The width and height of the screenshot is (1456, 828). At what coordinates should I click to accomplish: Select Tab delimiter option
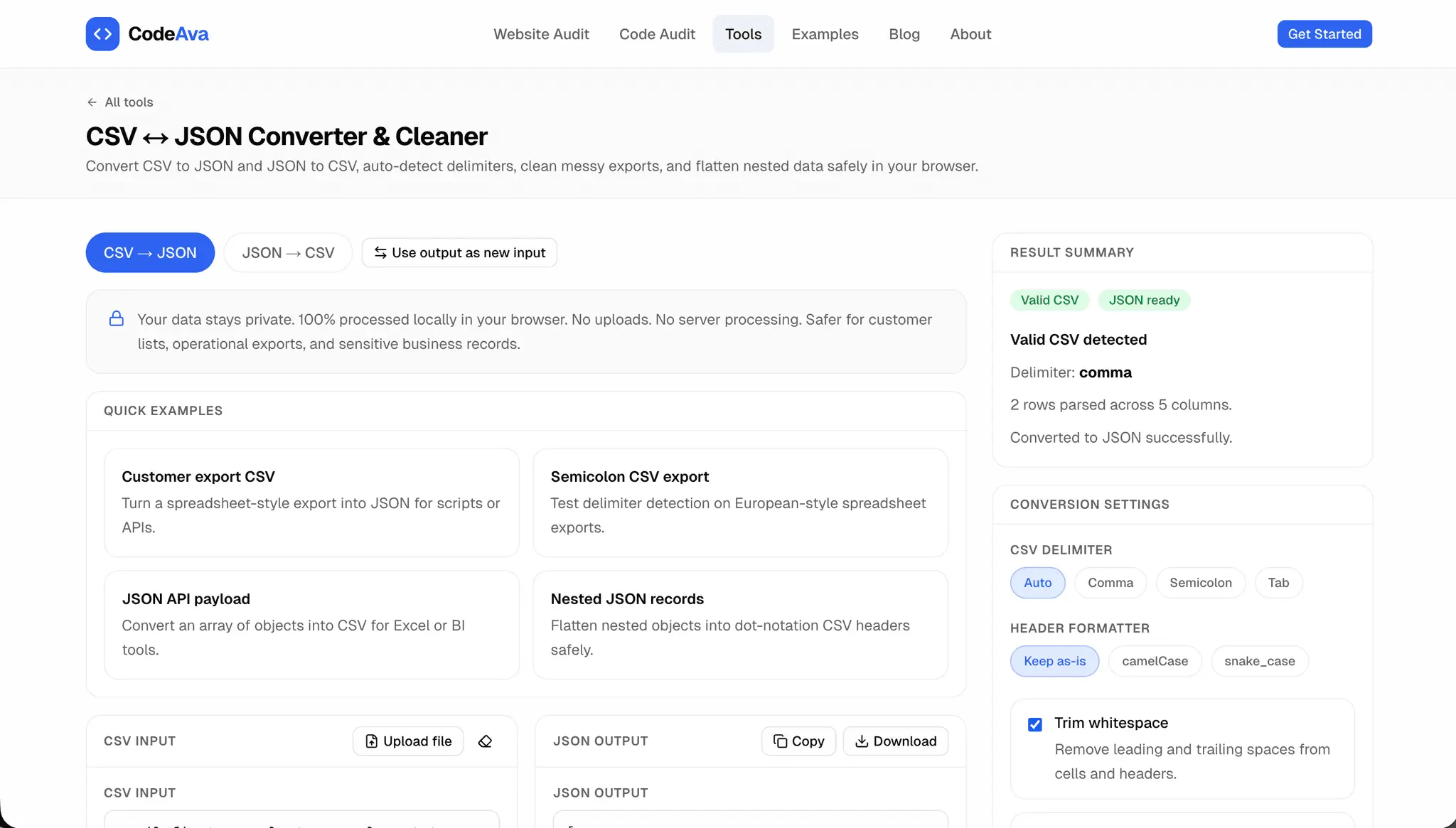point(1278,583)
